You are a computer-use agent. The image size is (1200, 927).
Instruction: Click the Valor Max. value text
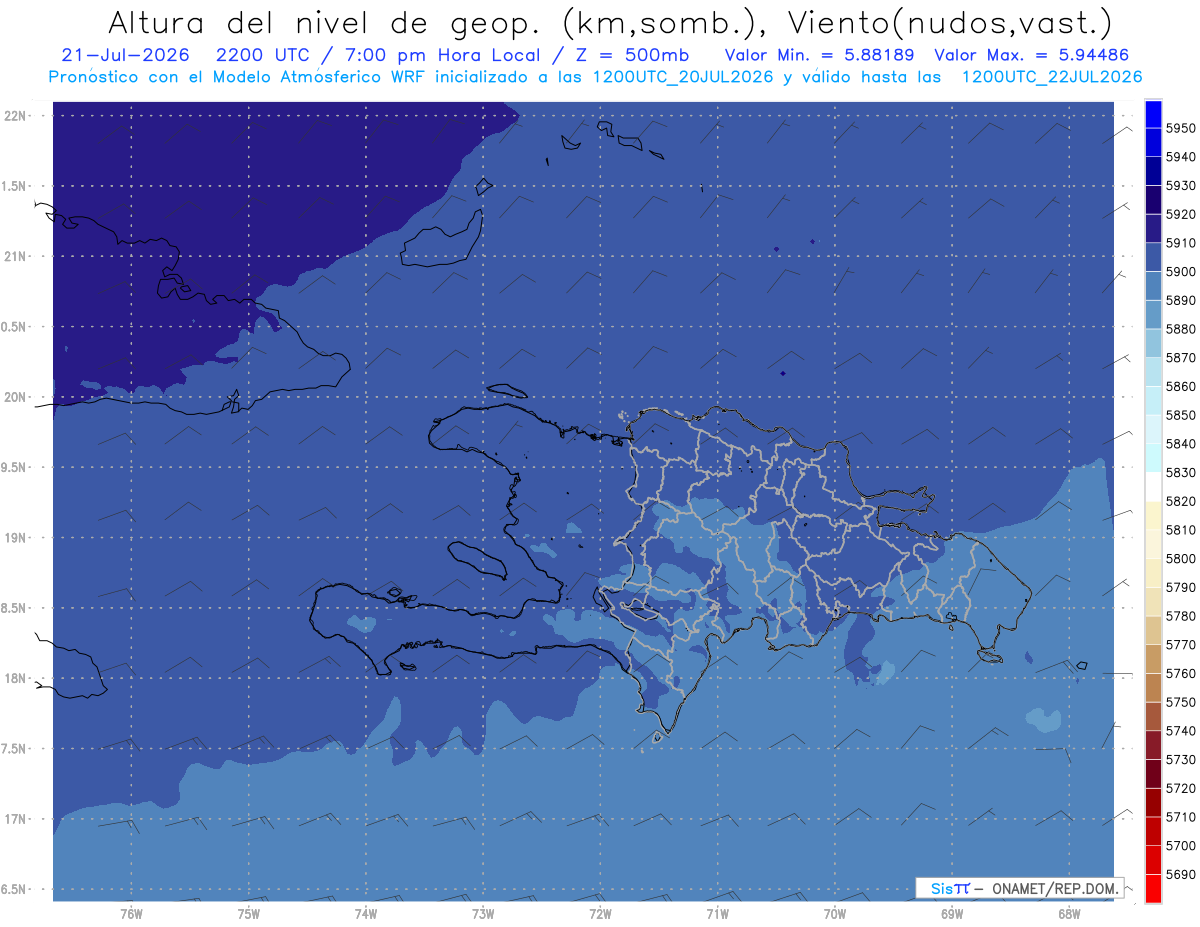pos(1038,55)
